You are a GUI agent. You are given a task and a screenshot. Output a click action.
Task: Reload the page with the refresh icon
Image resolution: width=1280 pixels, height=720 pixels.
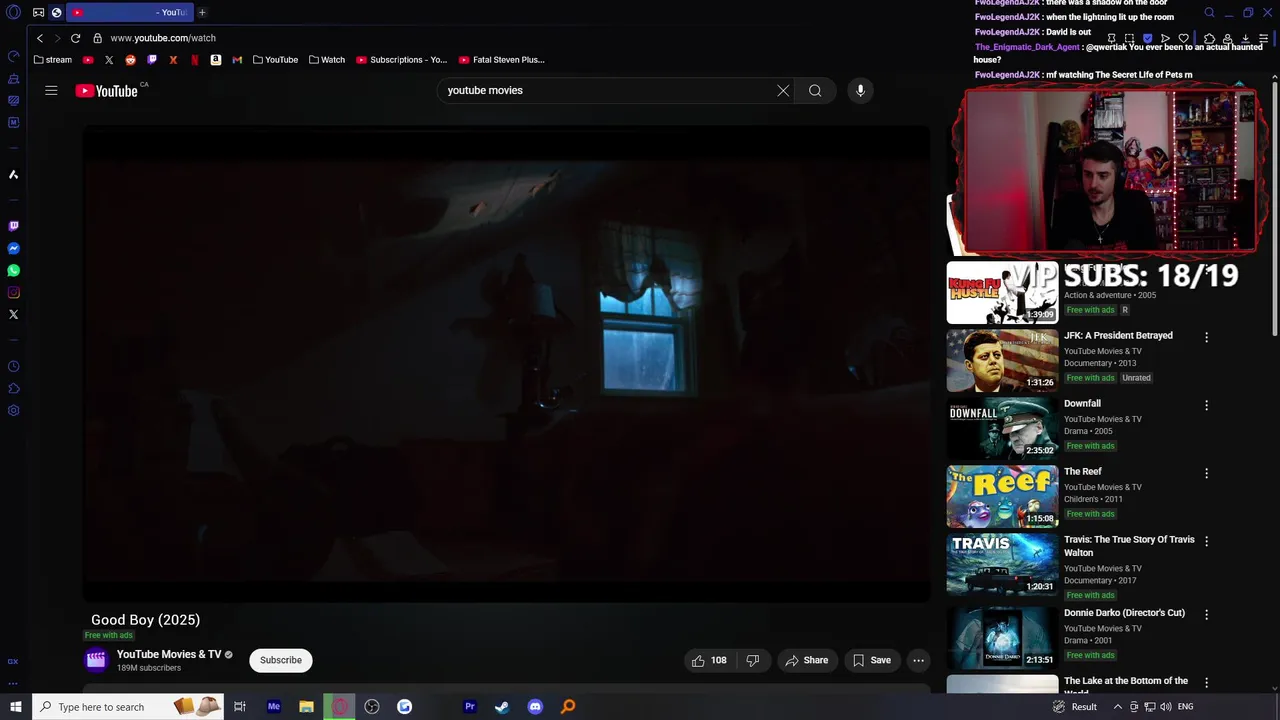pyautogui.click(x=75, y=38)
